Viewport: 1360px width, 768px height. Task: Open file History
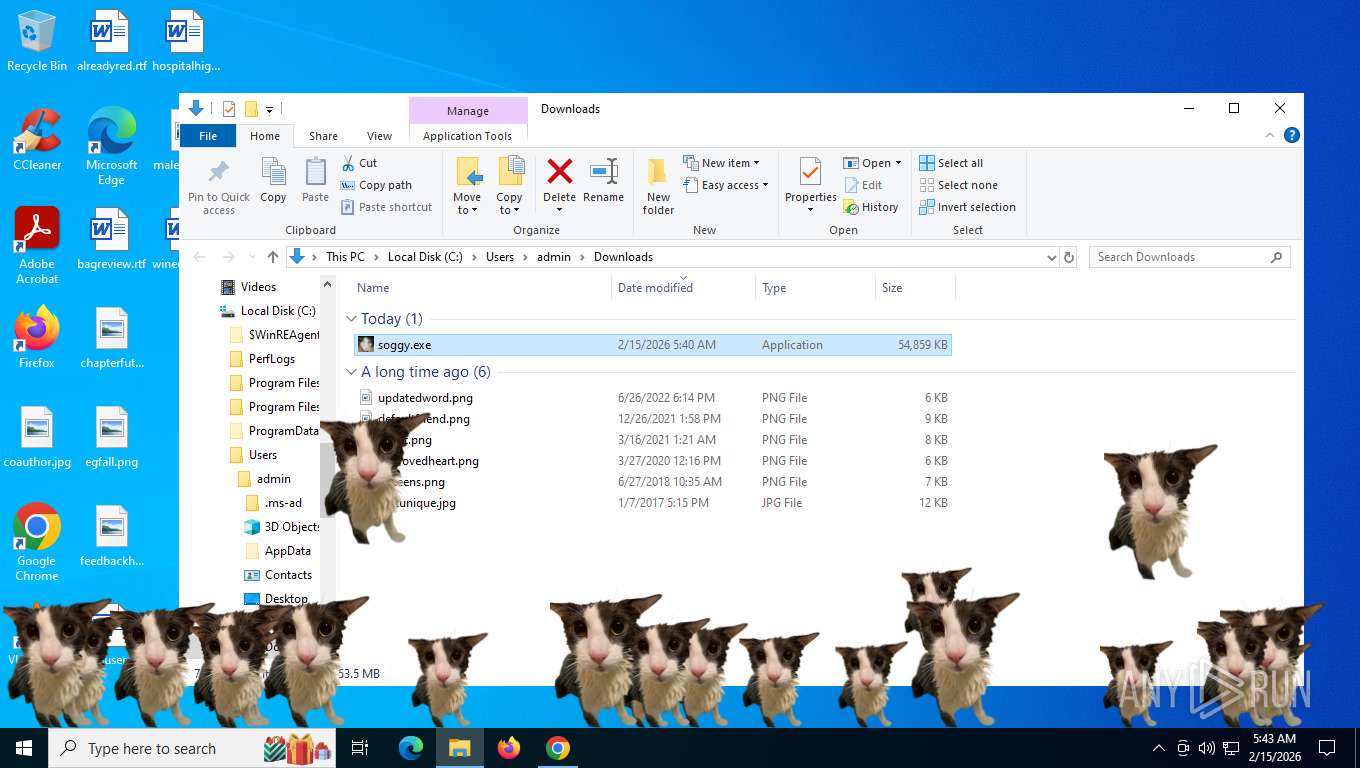coord(871,207)
